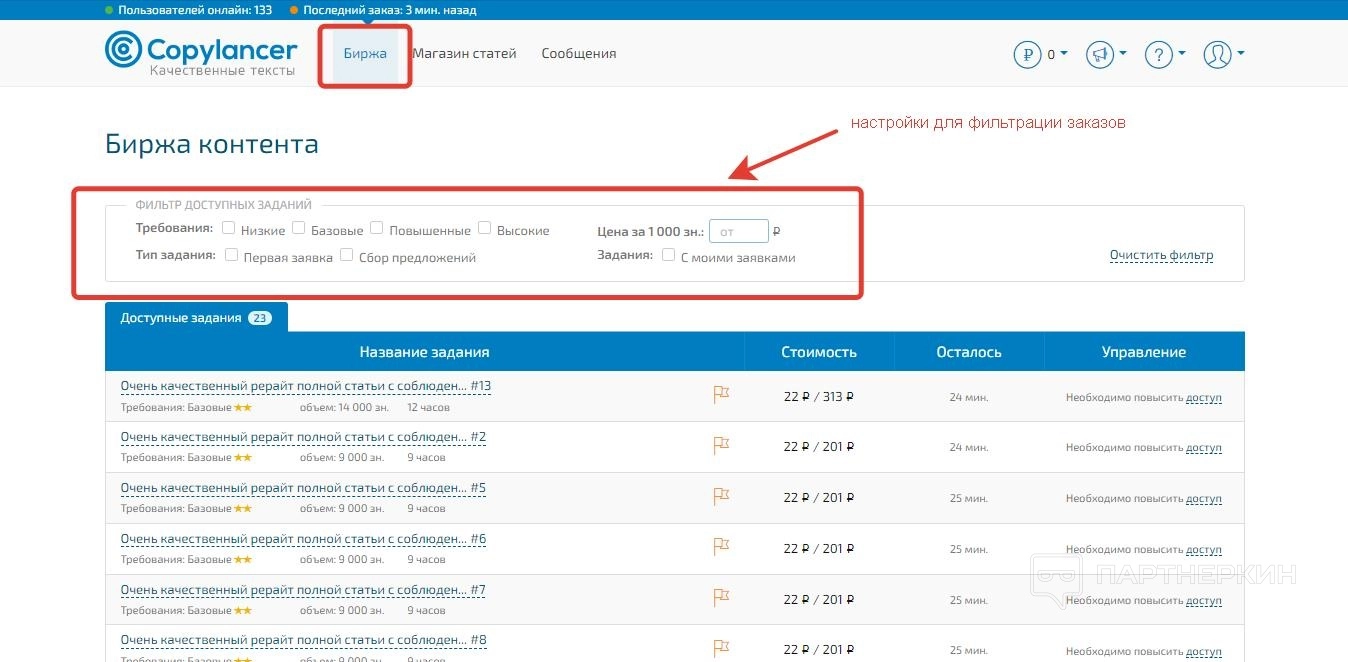Open the question mark help icon
Image resolution: width=1348 pixels, height=662 pixels.
1158,54
